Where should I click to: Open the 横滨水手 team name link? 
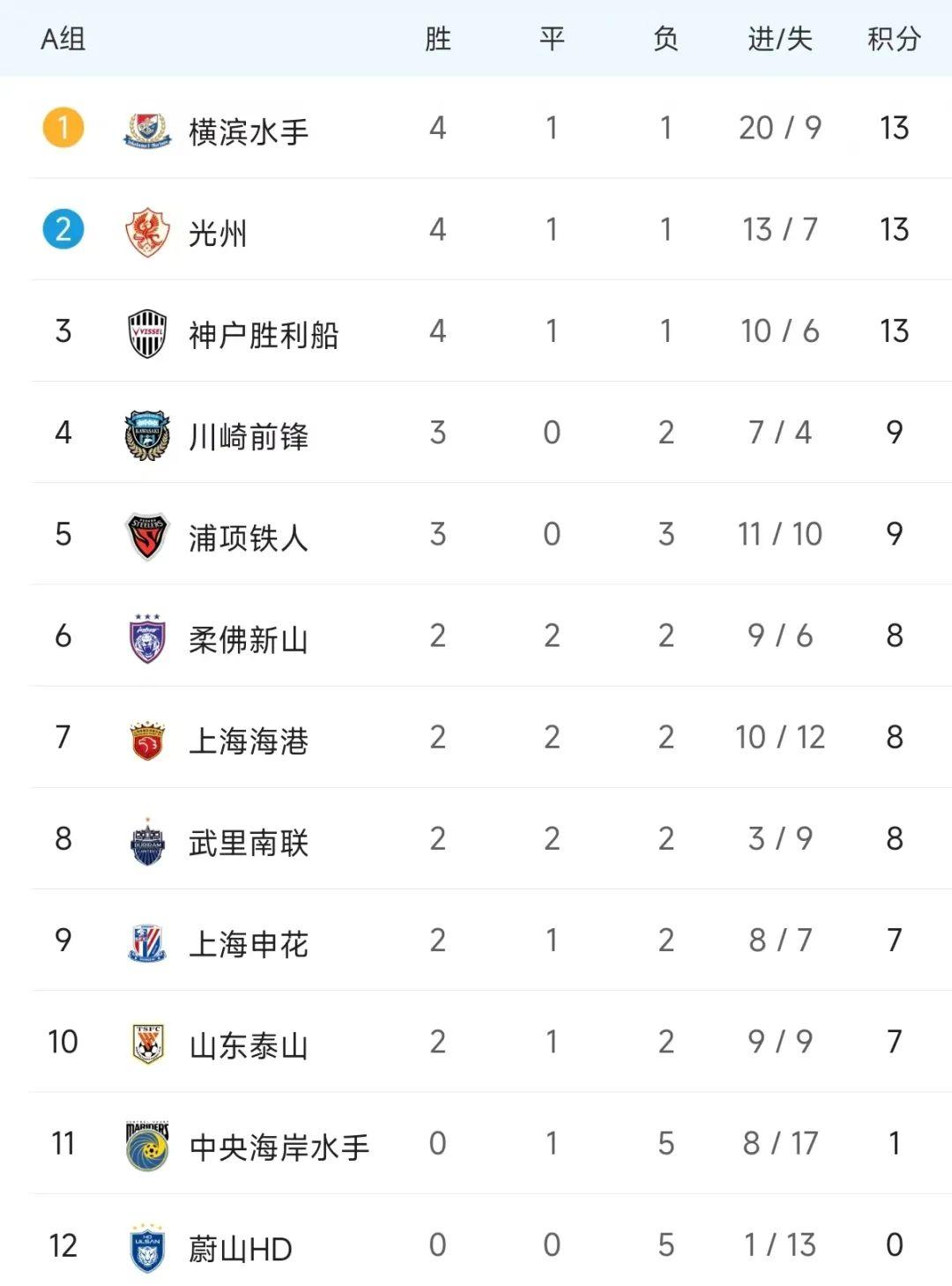[x=249, y=132]
